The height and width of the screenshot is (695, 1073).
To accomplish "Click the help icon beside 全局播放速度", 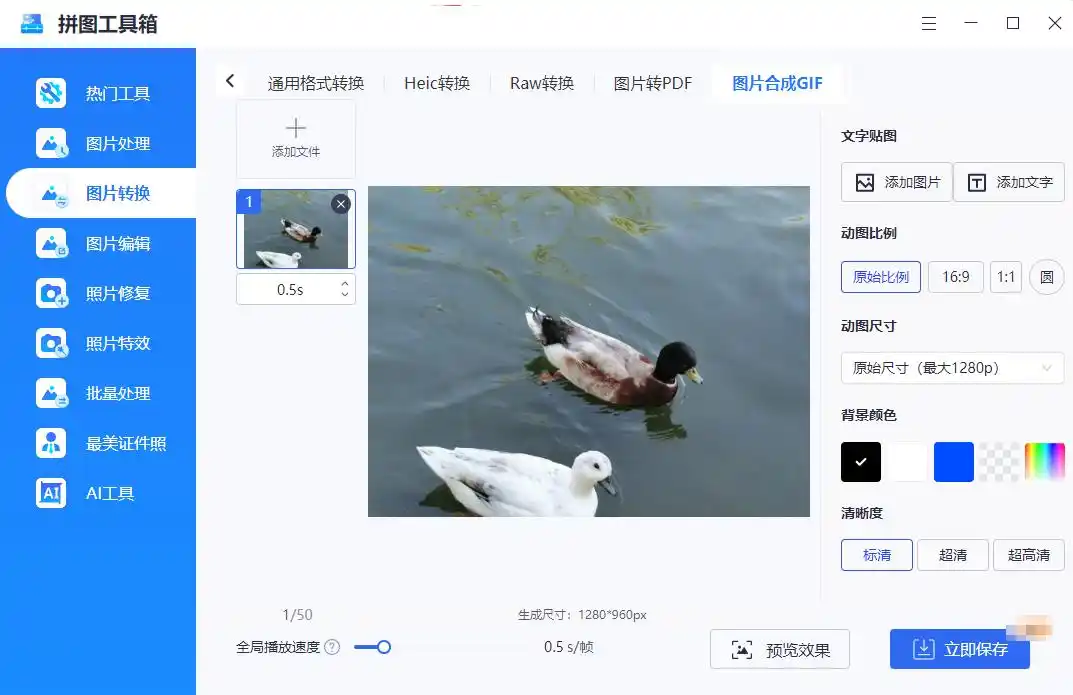I will [x=332, y=647].
